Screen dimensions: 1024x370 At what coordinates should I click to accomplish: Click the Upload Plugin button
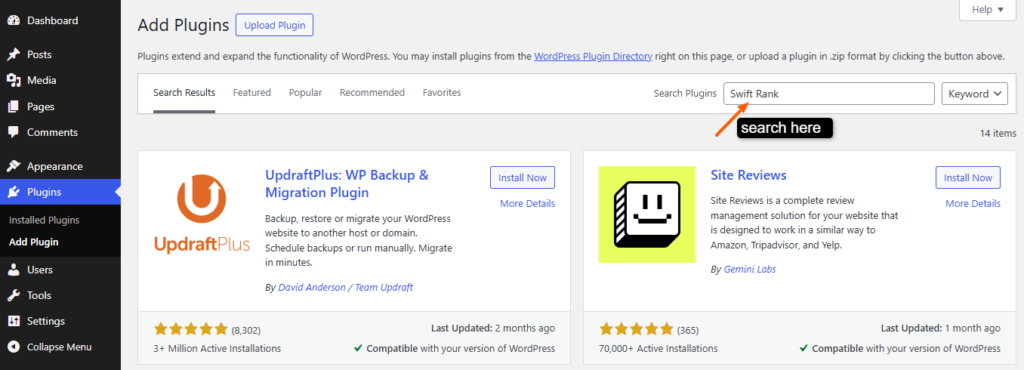coord(274,25)
